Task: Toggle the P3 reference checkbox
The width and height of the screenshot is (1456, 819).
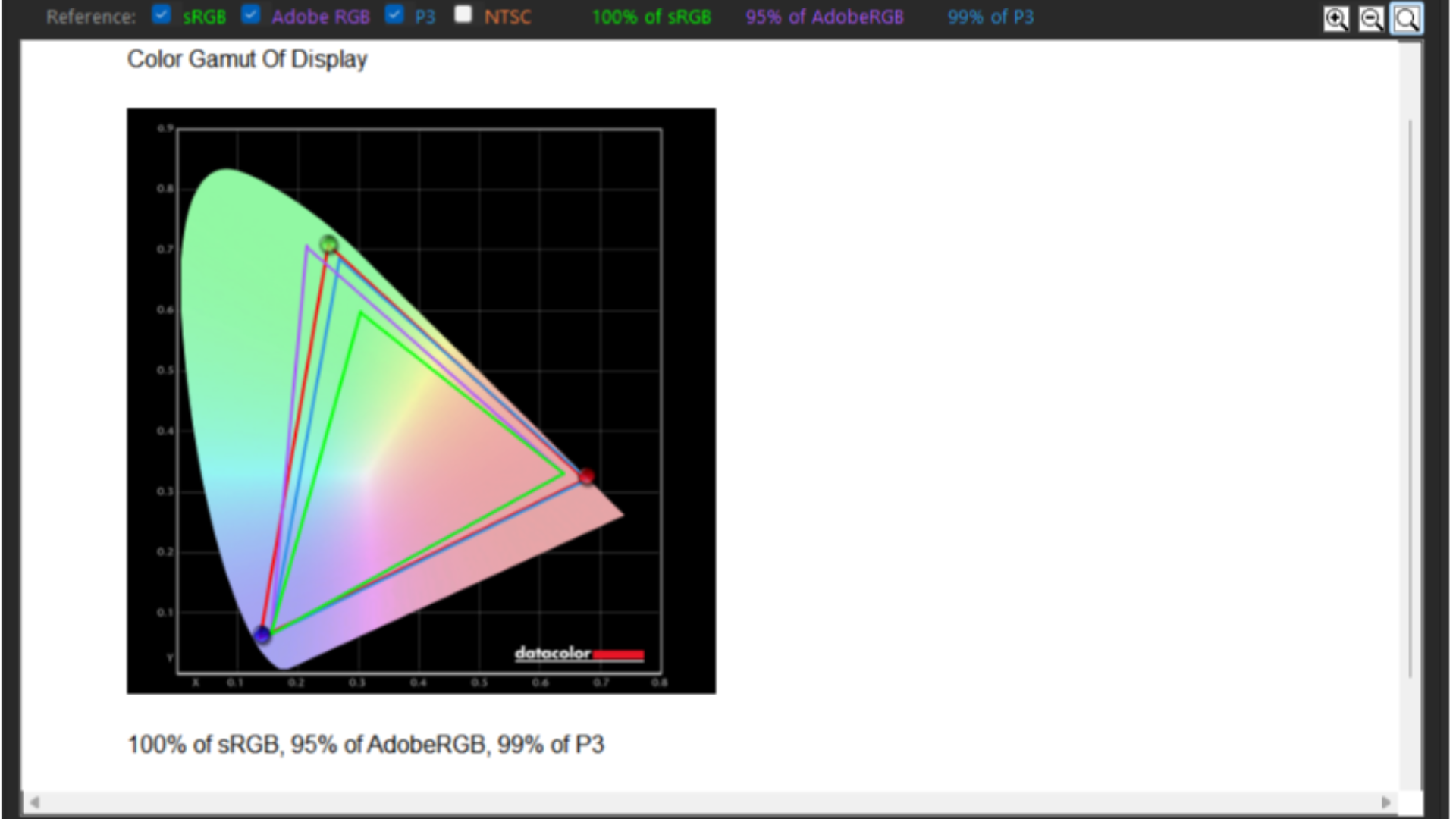Action: [394, 14]
